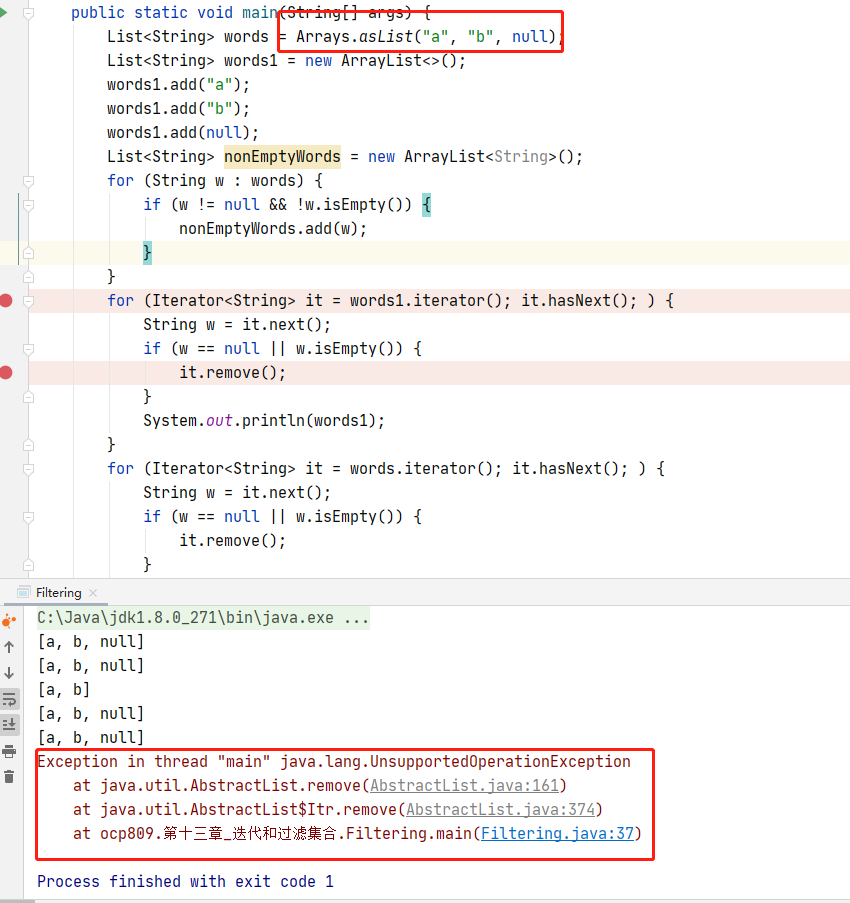Click the down stack trace arrow

[x=9, y=673]
